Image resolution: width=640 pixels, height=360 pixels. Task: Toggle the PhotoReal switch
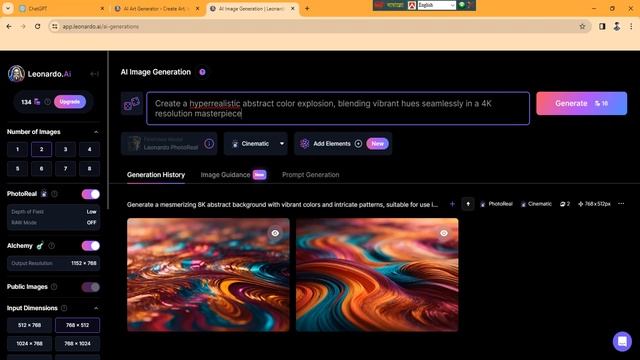(x=91, y=194)
